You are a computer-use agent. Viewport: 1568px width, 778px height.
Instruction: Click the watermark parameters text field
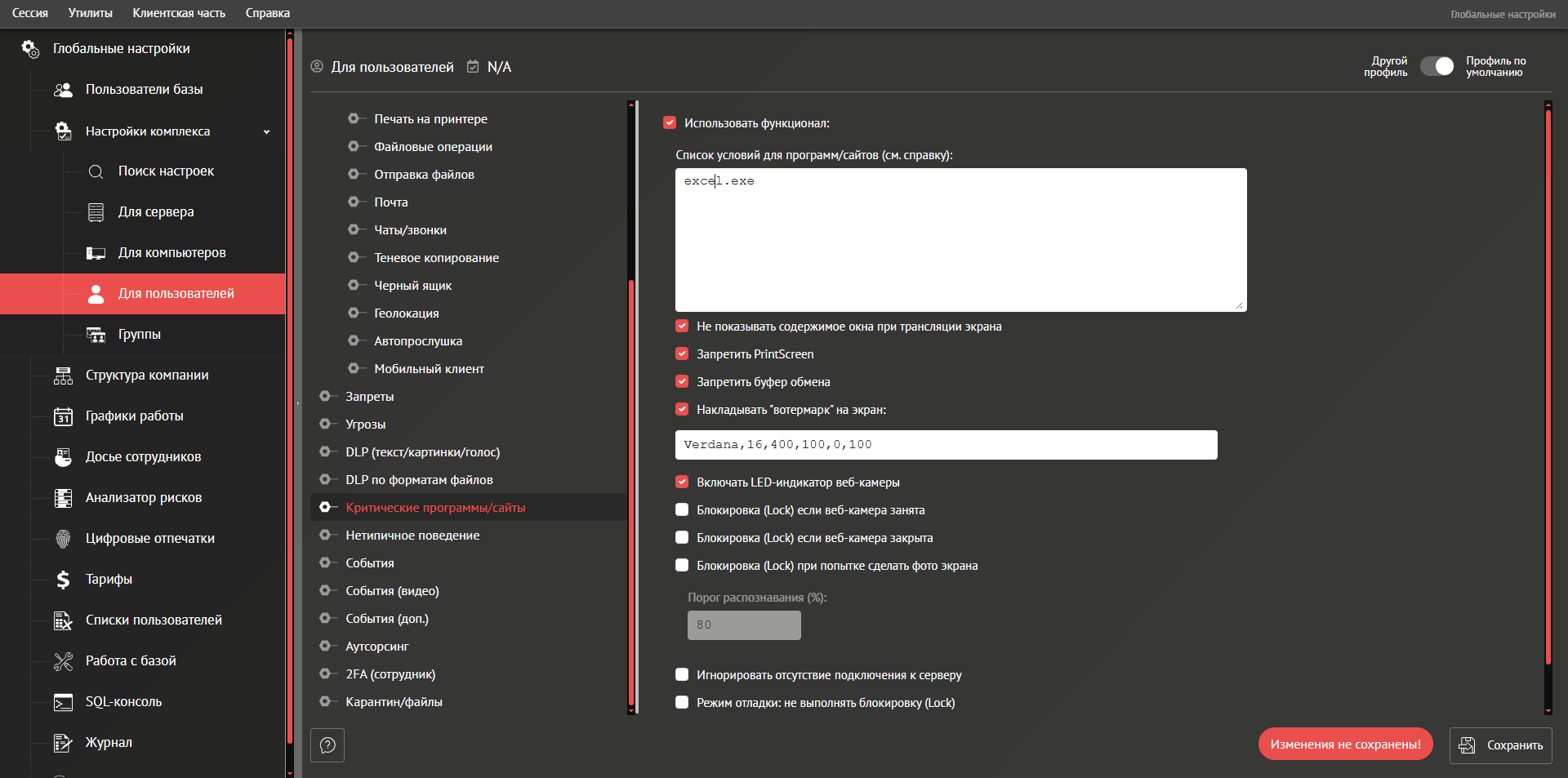click(x=946, y=445)
